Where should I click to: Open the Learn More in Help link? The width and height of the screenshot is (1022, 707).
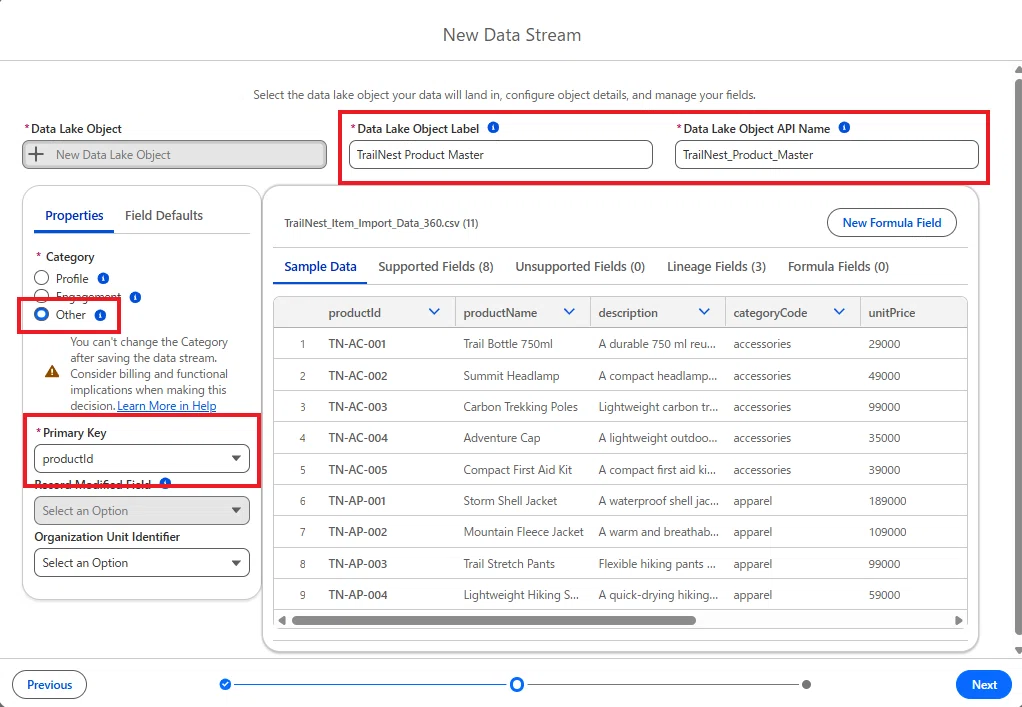coord(167,406)
